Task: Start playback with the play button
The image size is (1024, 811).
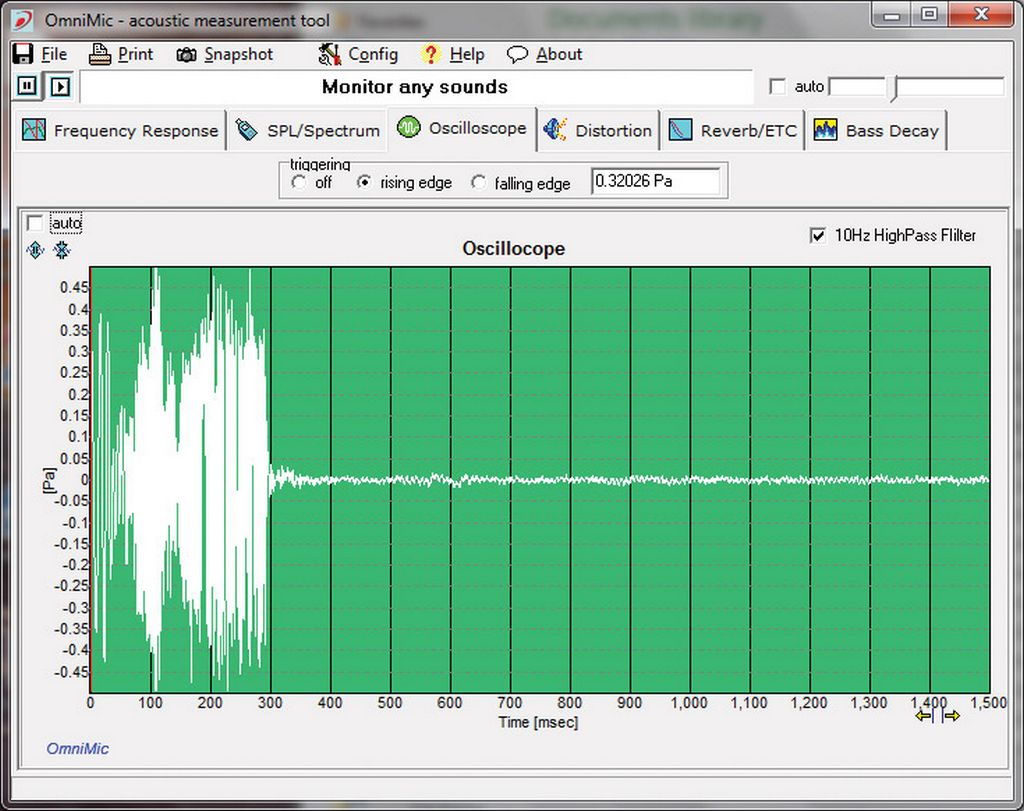Action: pos(60,86)
